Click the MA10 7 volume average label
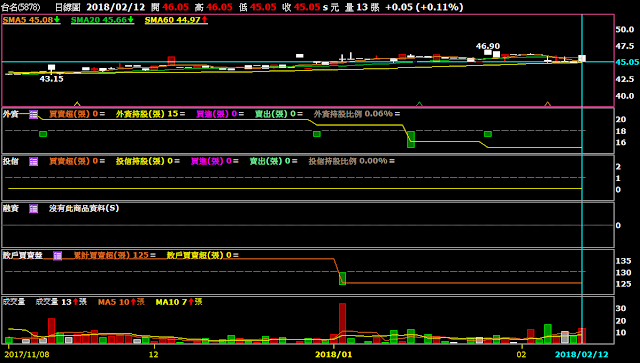640x363 pixels. pos(179,302)
